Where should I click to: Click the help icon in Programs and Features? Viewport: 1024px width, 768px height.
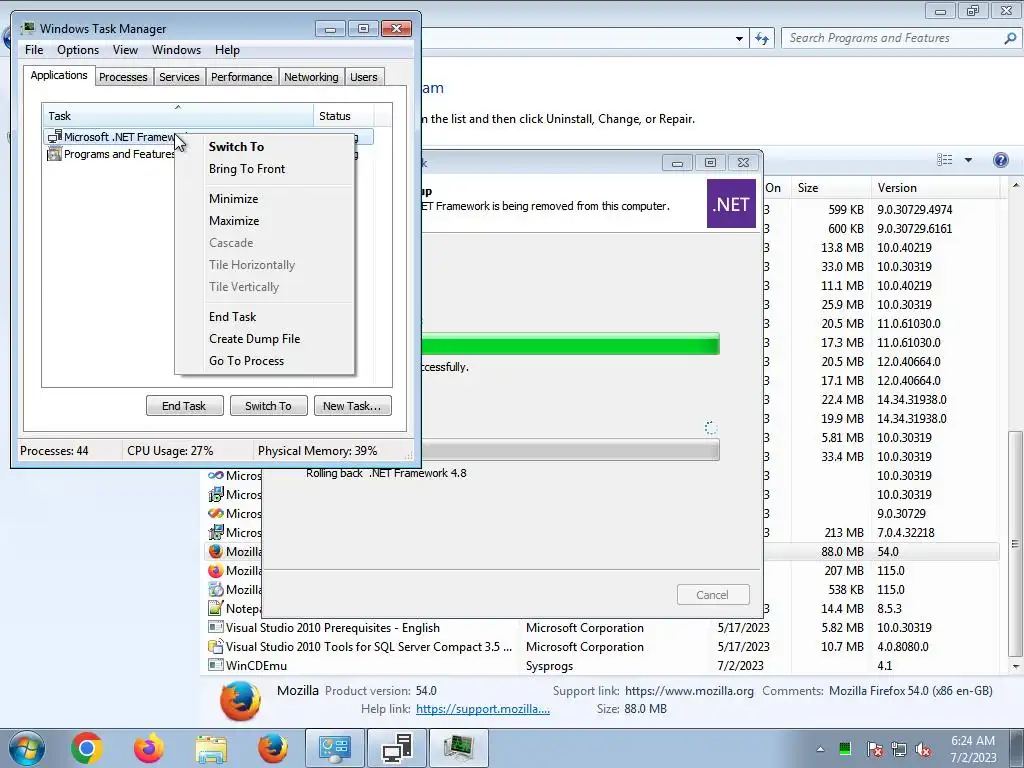click(x=1000, y=160)
